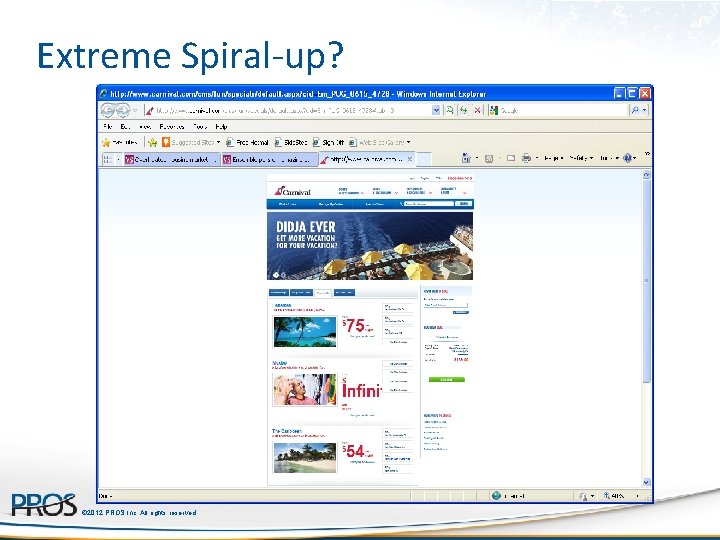Click the Mexico couple photo thumbnail
The width and height of the screenshot is (720, 540).
click(x=305, y=390)
